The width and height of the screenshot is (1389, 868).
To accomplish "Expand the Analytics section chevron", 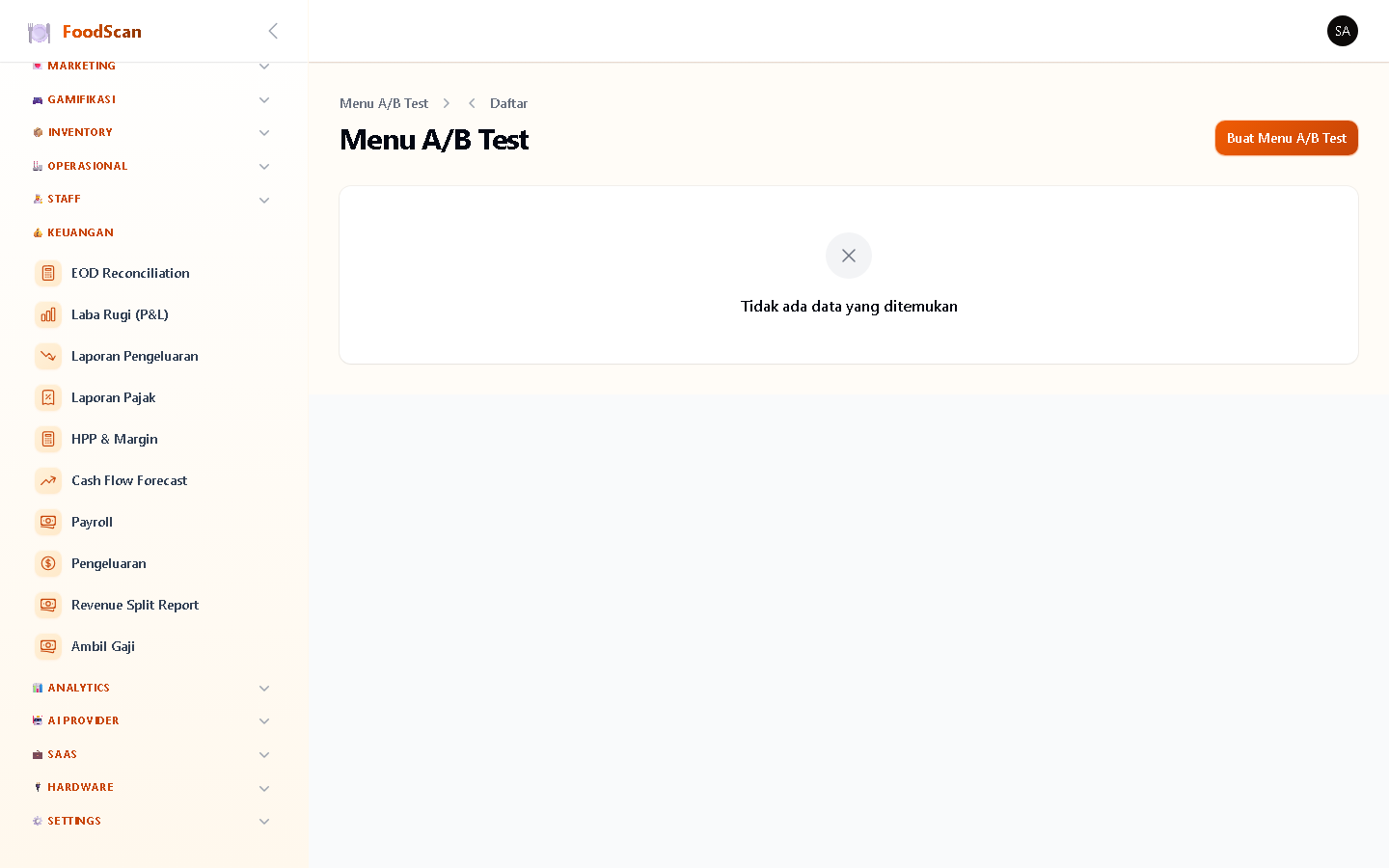I will (x=264, y=689).
